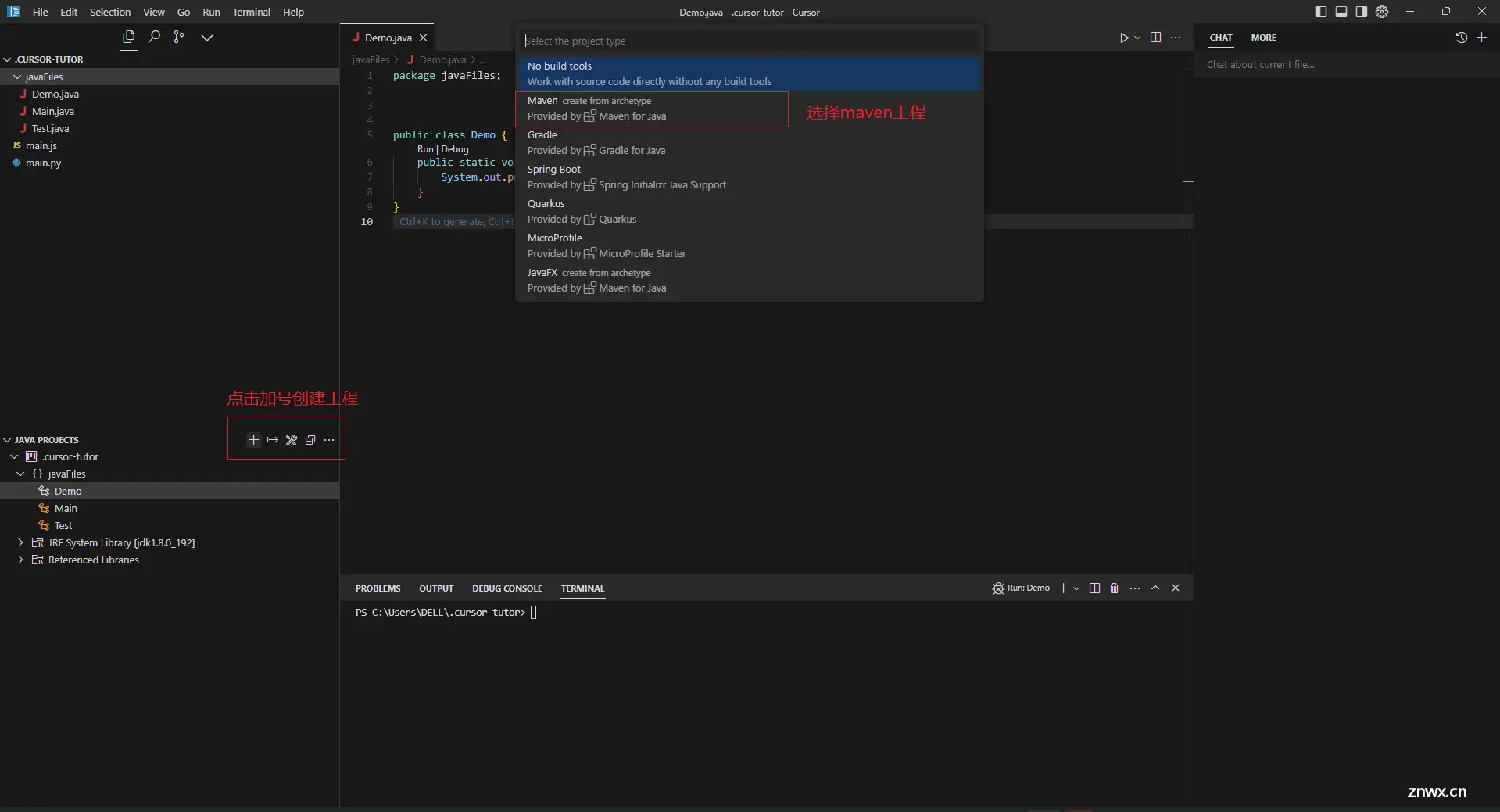
Task: Split the editor right
Action: (1155, 38)
